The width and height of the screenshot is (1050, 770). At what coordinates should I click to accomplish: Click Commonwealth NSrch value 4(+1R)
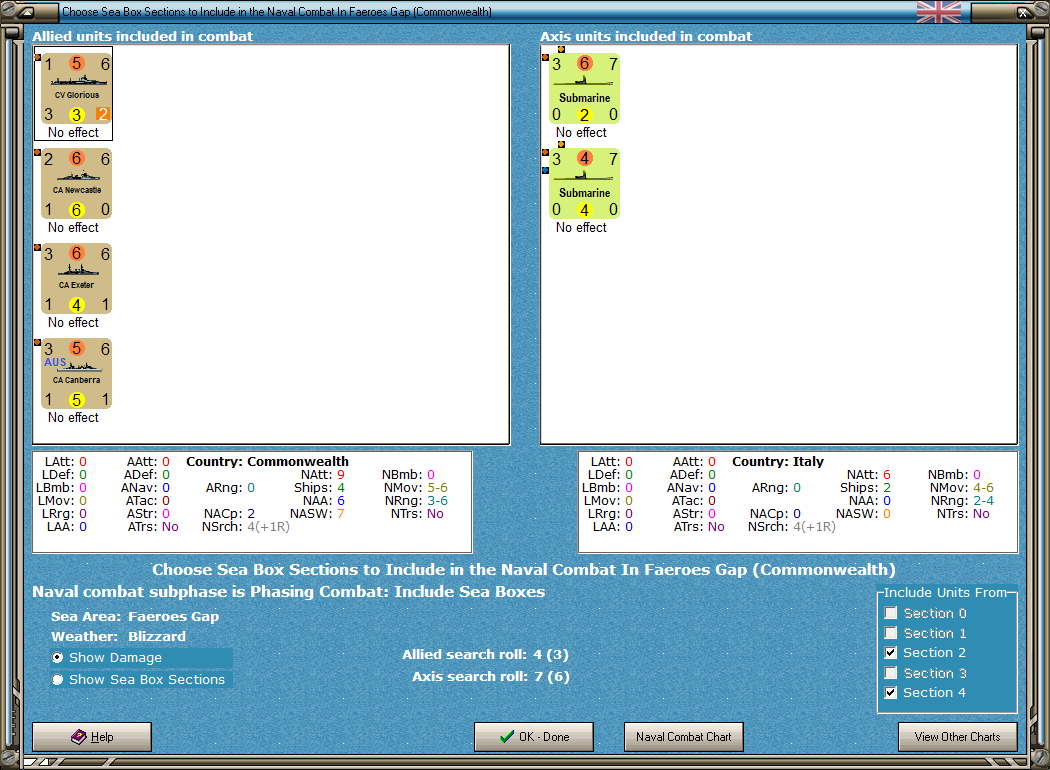pos(269,527)
